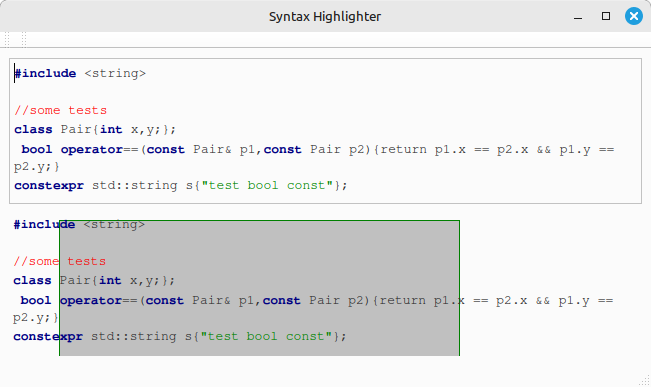Click the "int" keyword in the bordered editor

(x=111, y=130)
